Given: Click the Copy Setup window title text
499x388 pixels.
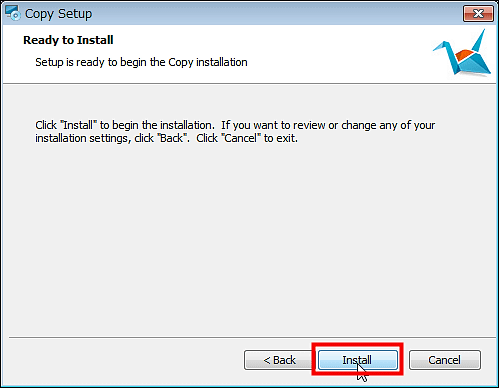Looking at the screenshot, I should (58, 14).
